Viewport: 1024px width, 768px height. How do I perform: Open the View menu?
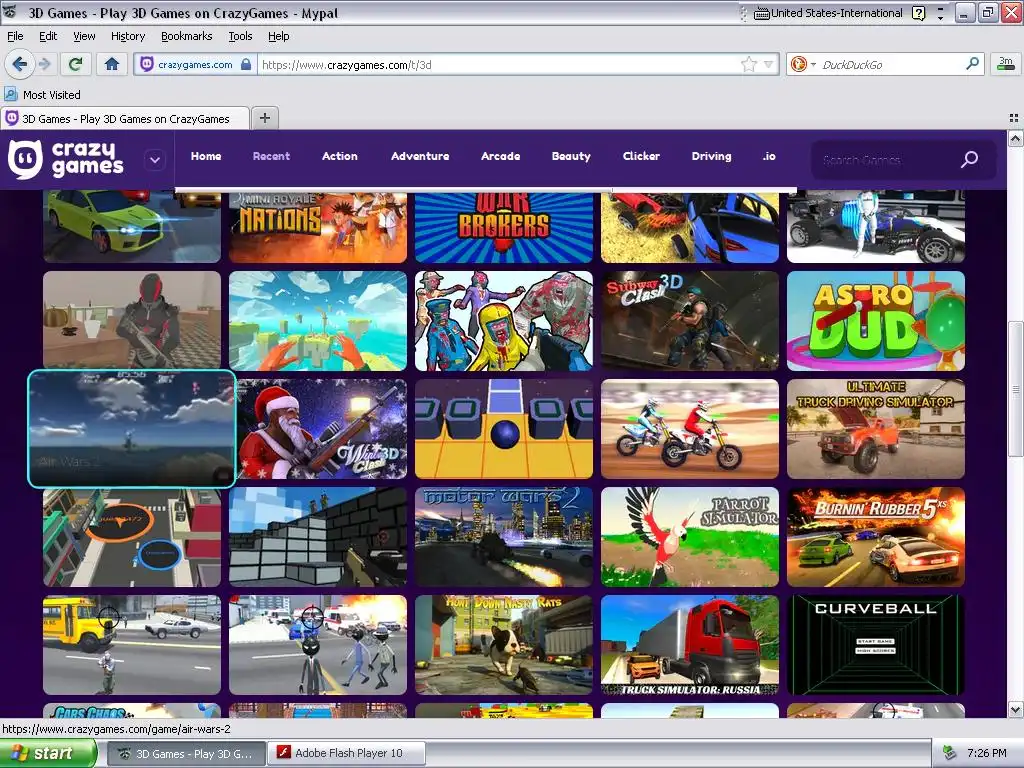pyautogui.click(x=84, y=36)
